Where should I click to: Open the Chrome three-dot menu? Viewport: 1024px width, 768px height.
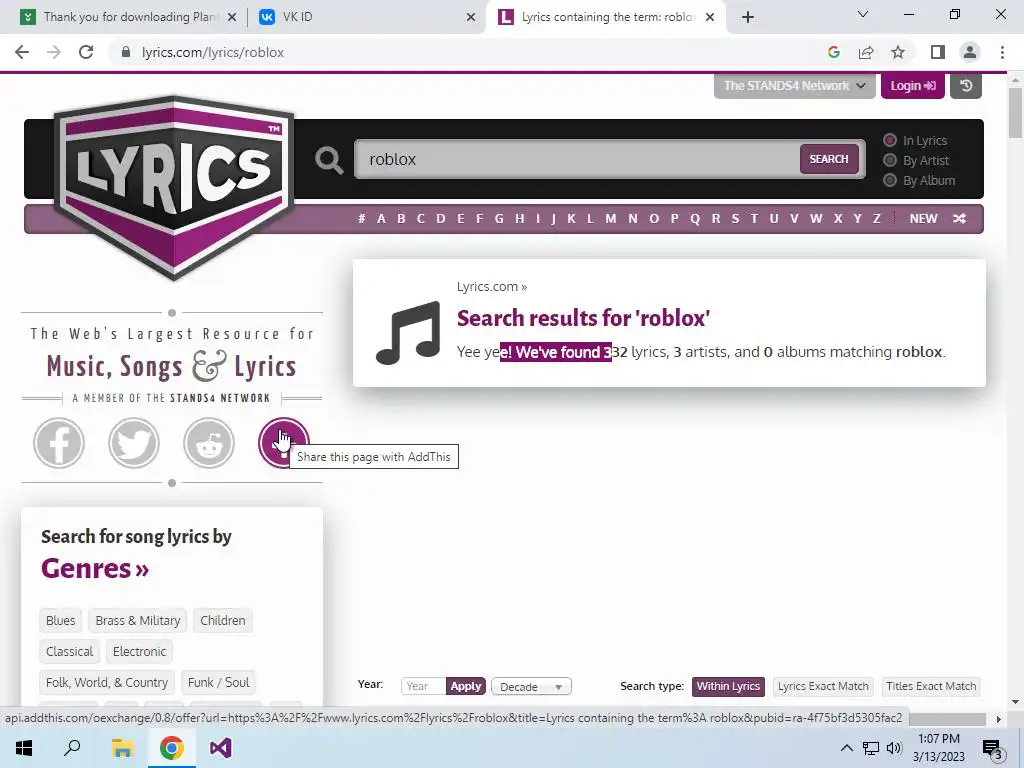(x=1002, y=52)
